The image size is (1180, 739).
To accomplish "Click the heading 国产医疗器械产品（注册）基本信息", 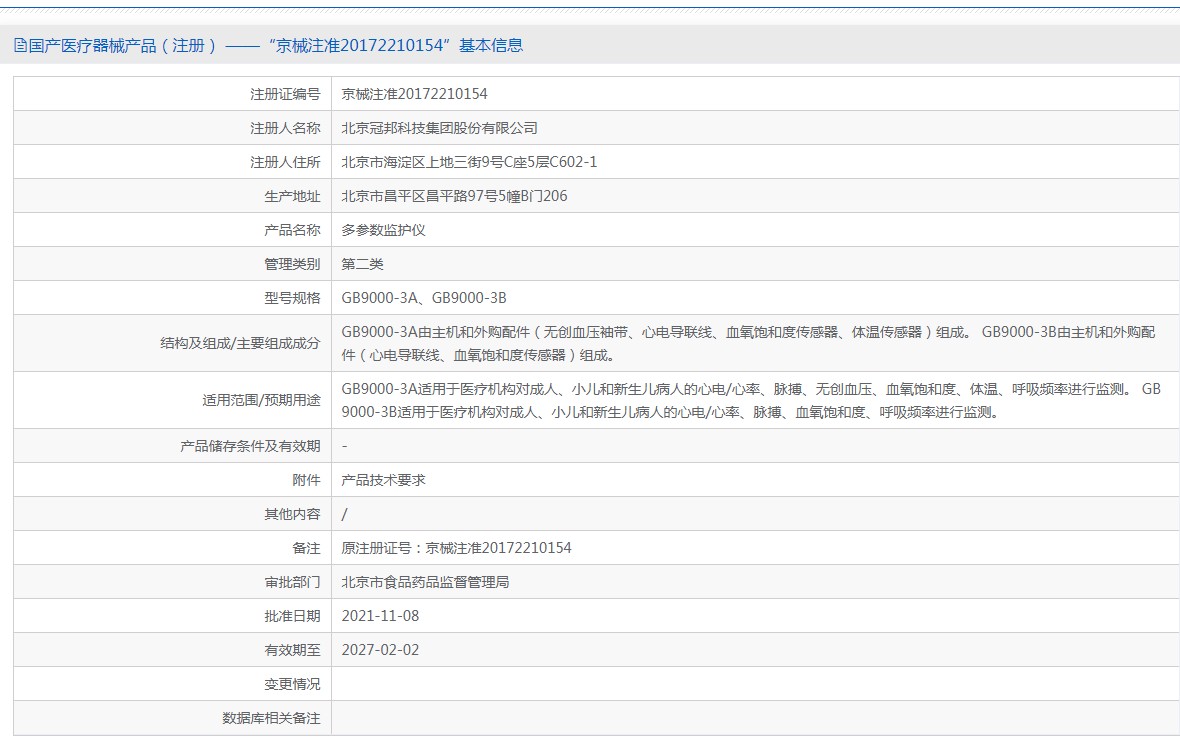I will [275, 45].
